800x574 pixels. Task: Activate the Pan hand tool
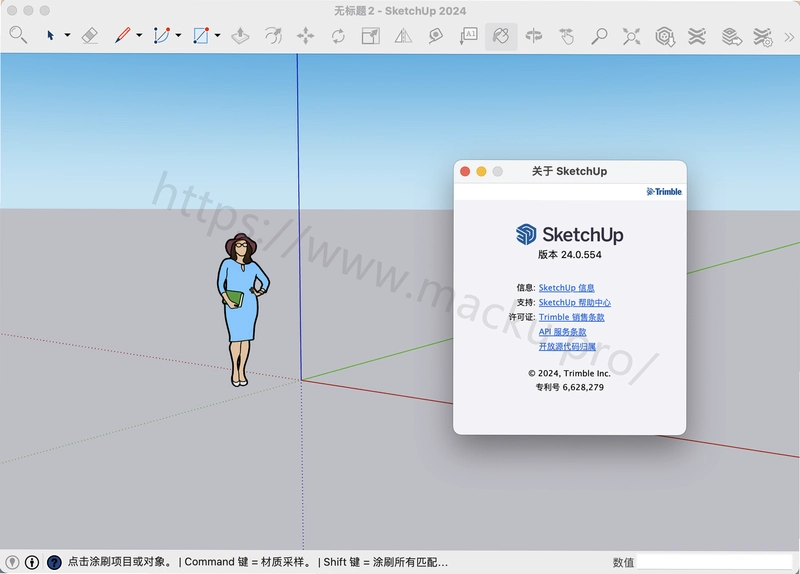(x=566, y=36)
